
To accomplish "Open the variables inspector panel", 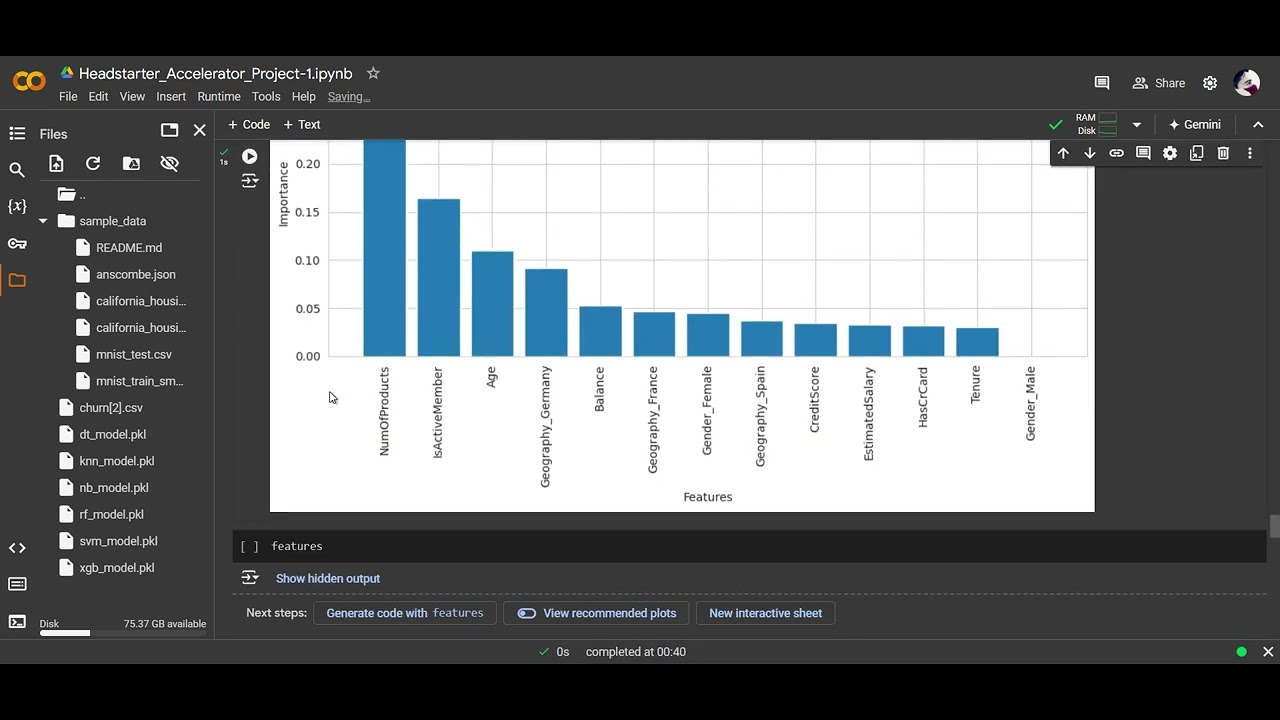I will click(x=17, y=206).
